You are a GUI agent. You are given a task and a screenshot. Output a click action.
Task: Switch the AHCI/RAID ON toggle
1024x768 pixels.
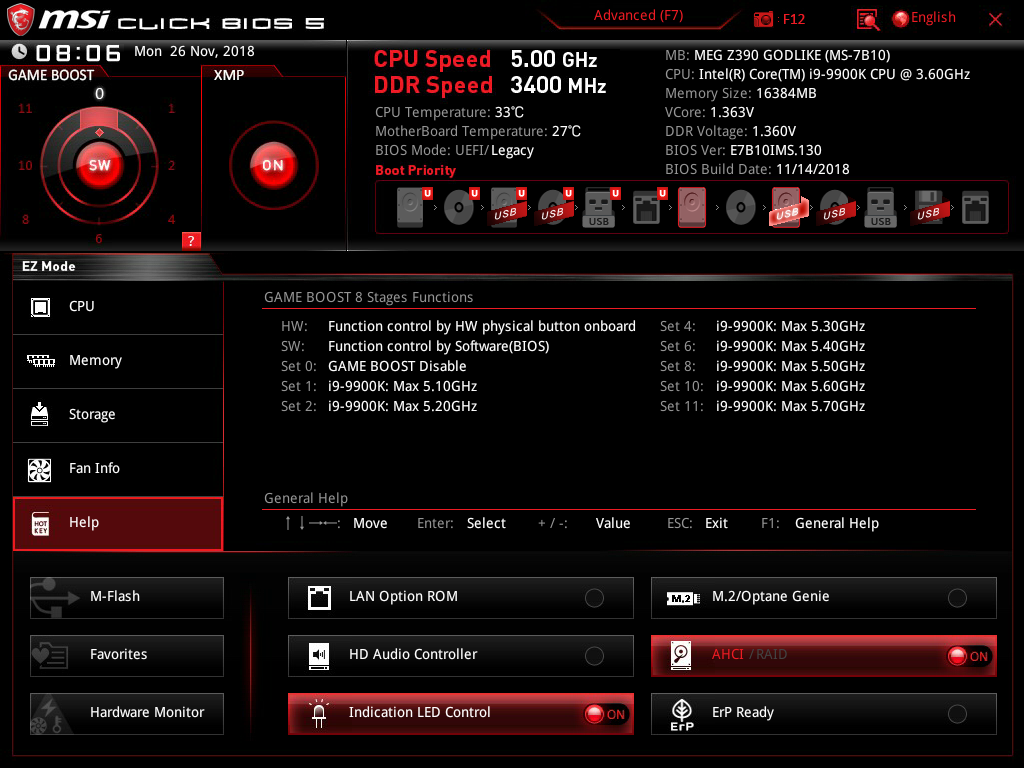969,656
